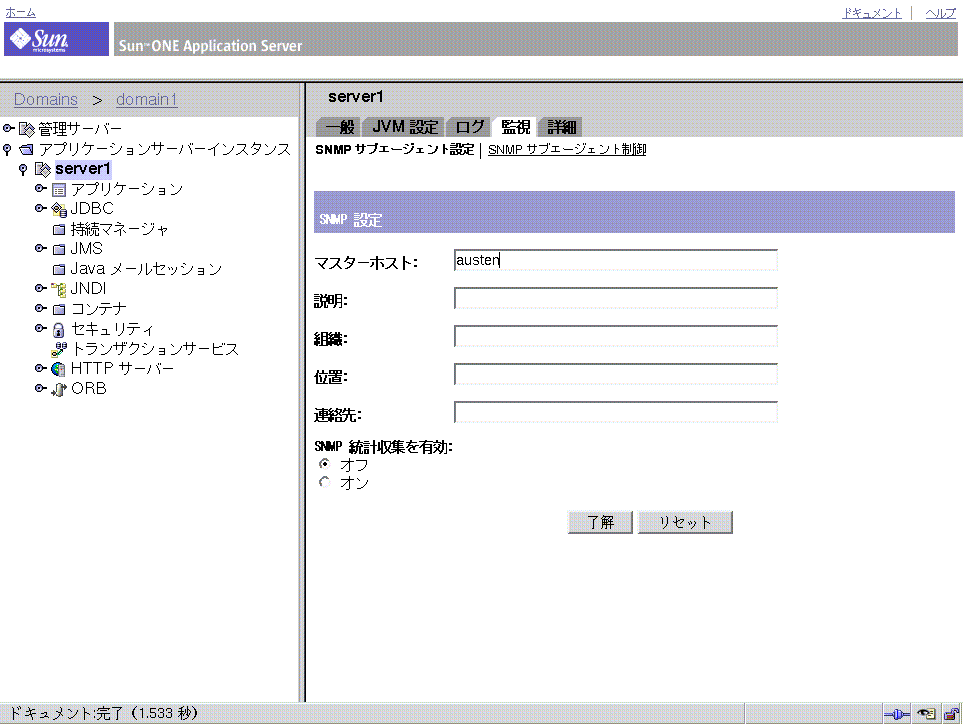Click the アプリケーションサーバーインスタンス folder icon
The width and height of the screenshot is (963, 724).
[26, 149]
